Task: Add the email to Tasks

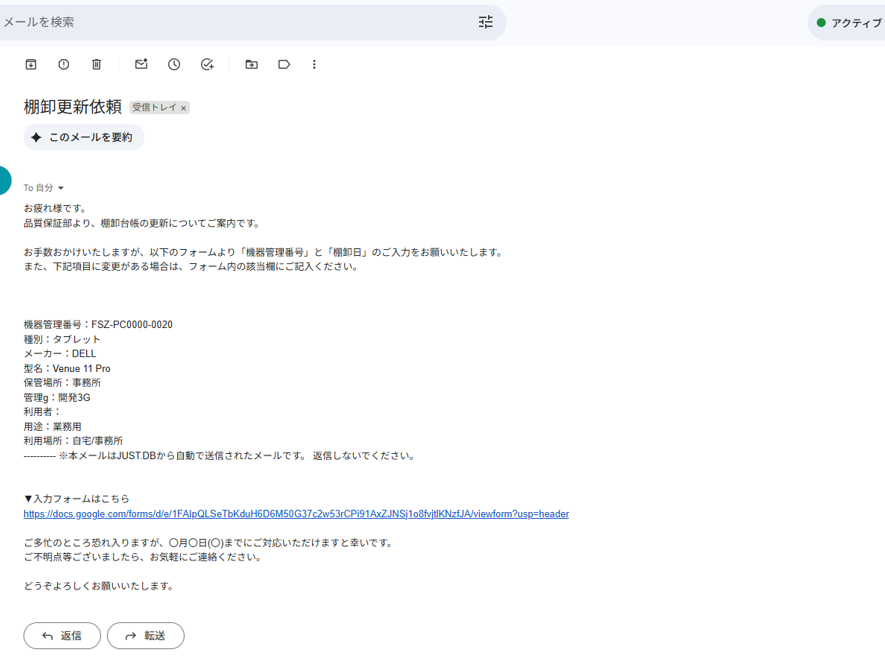Action: tap(207, 64)
